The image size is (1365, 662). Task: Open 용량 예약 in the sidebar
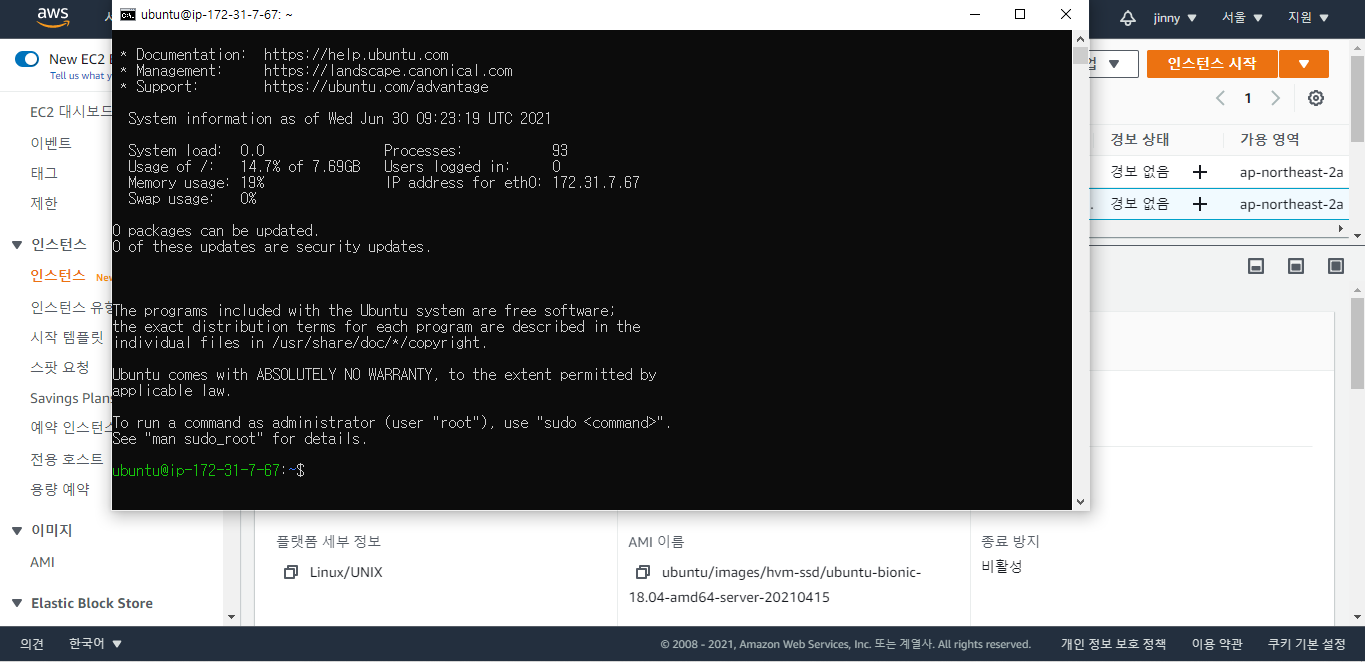click(x=60, y=489)
